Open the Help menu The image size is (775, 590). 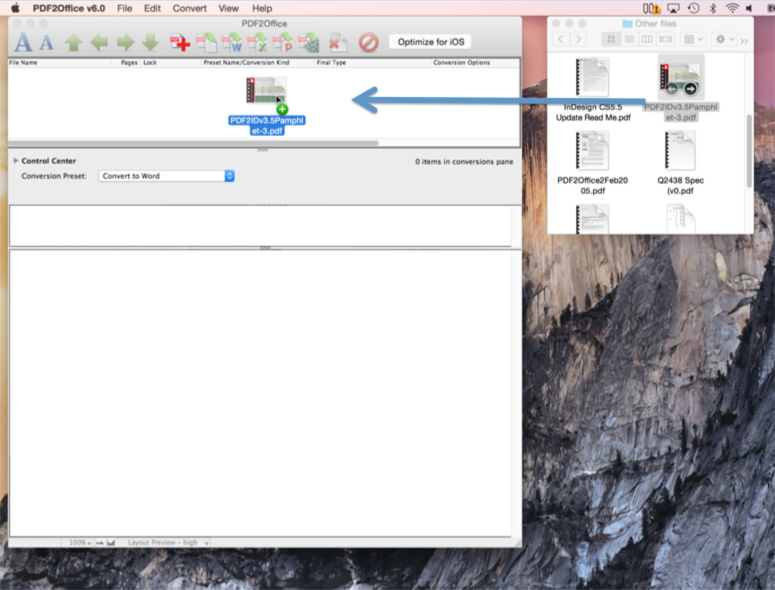point(262,8)
